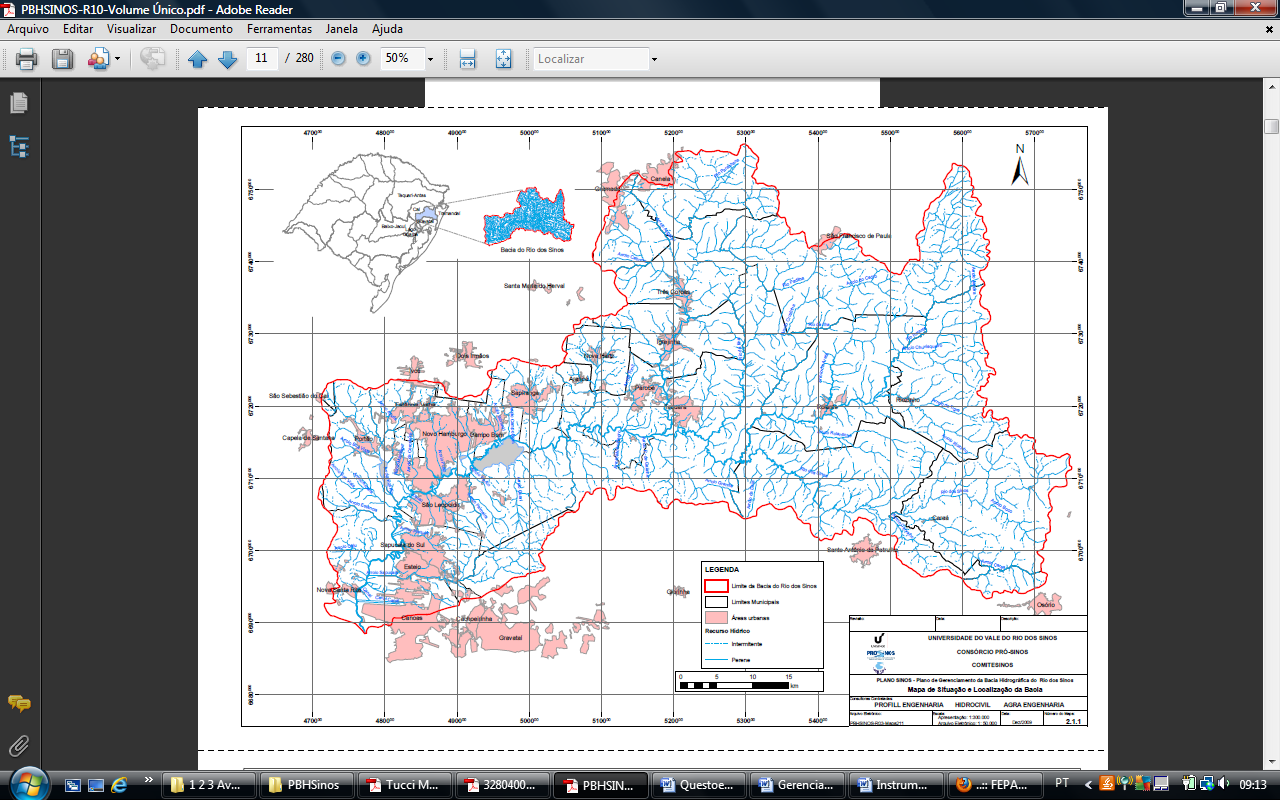1280x800 pixels.
Task: Click the page number field showing 11
Action: coord(261,58)
